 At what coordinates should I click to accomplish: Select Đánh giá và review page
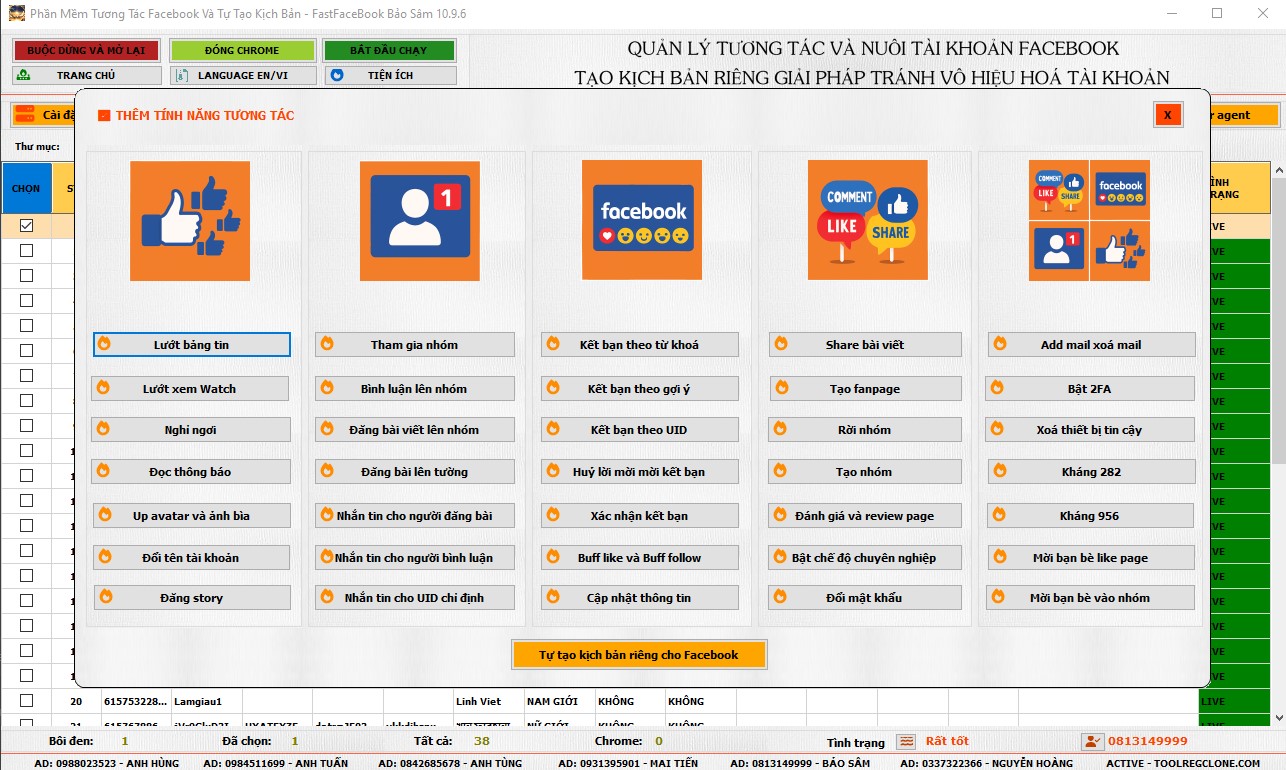[x=865, y=516]
